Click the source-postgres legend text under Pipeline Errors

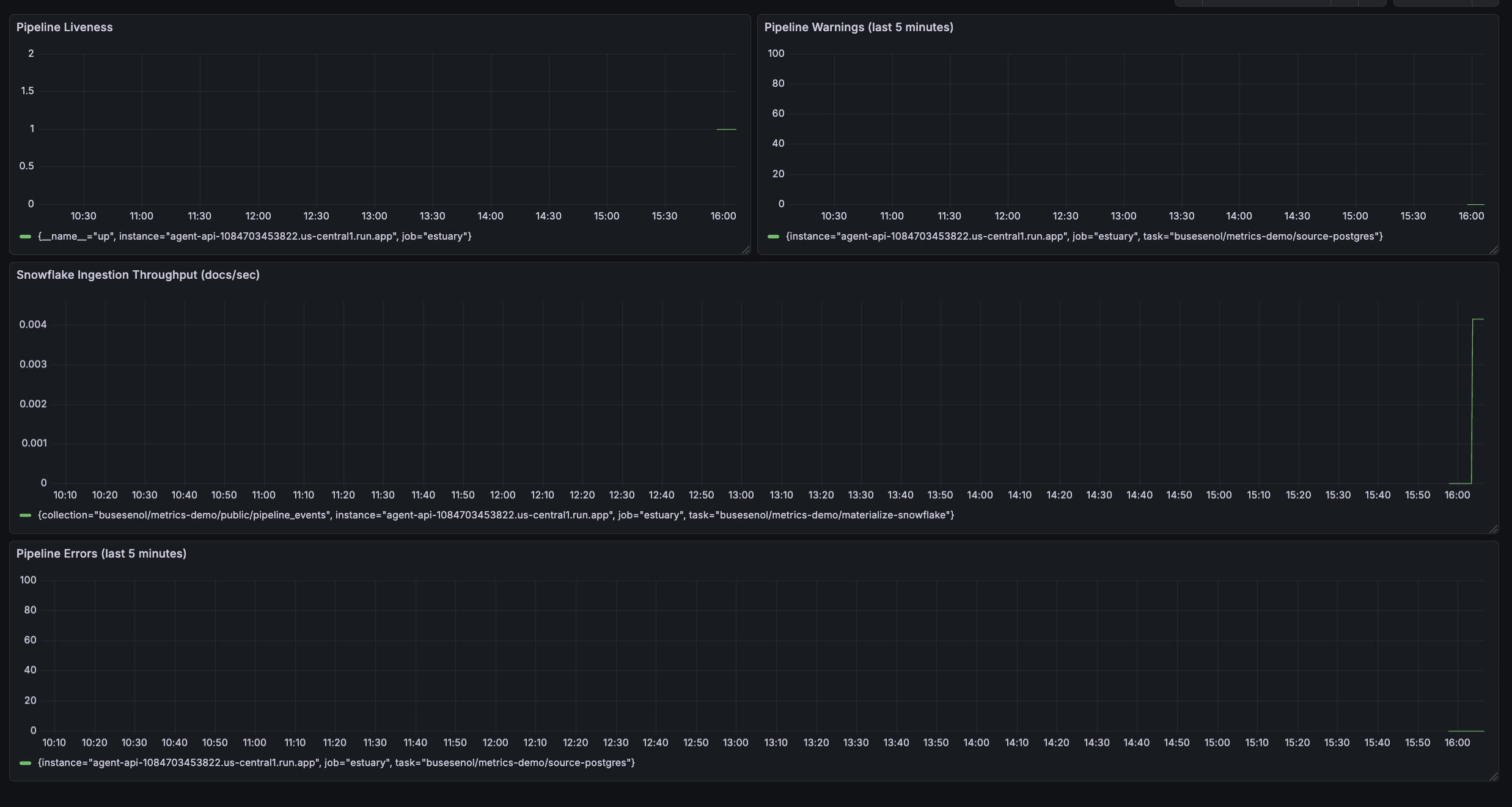point(336,763)
